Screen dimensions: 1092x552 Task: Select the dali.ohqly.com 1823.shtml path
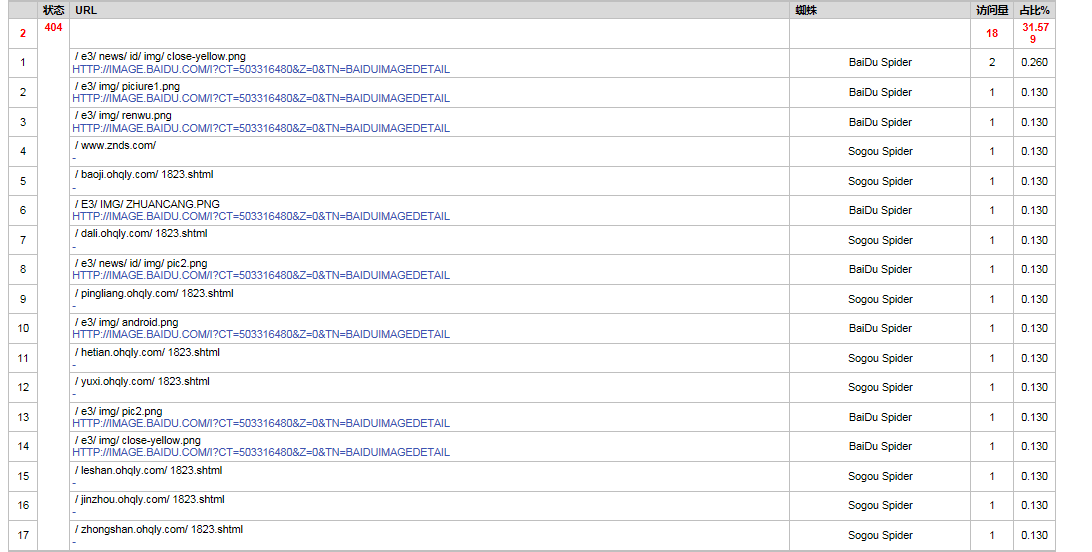pos(141,234)
